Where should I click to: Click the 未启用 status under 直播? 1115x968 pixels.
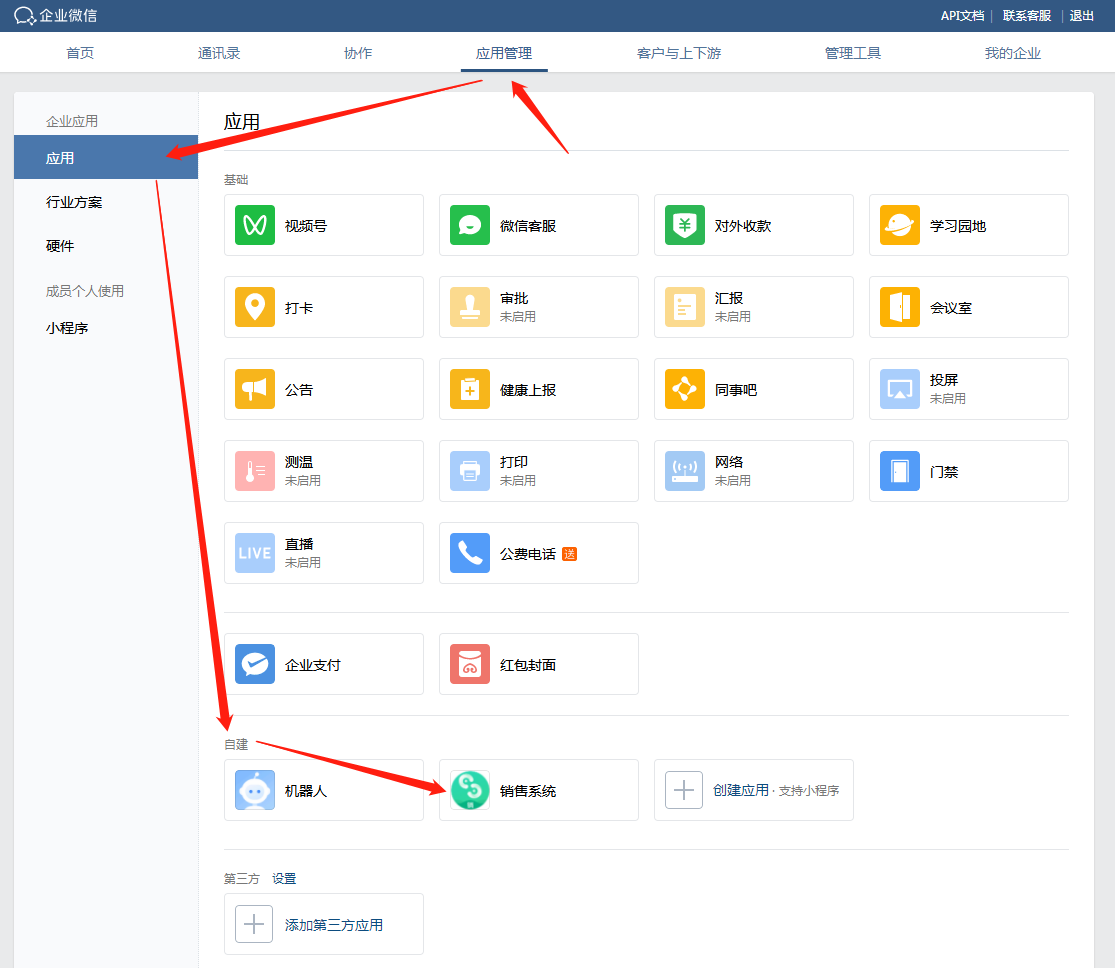[303, 563]
